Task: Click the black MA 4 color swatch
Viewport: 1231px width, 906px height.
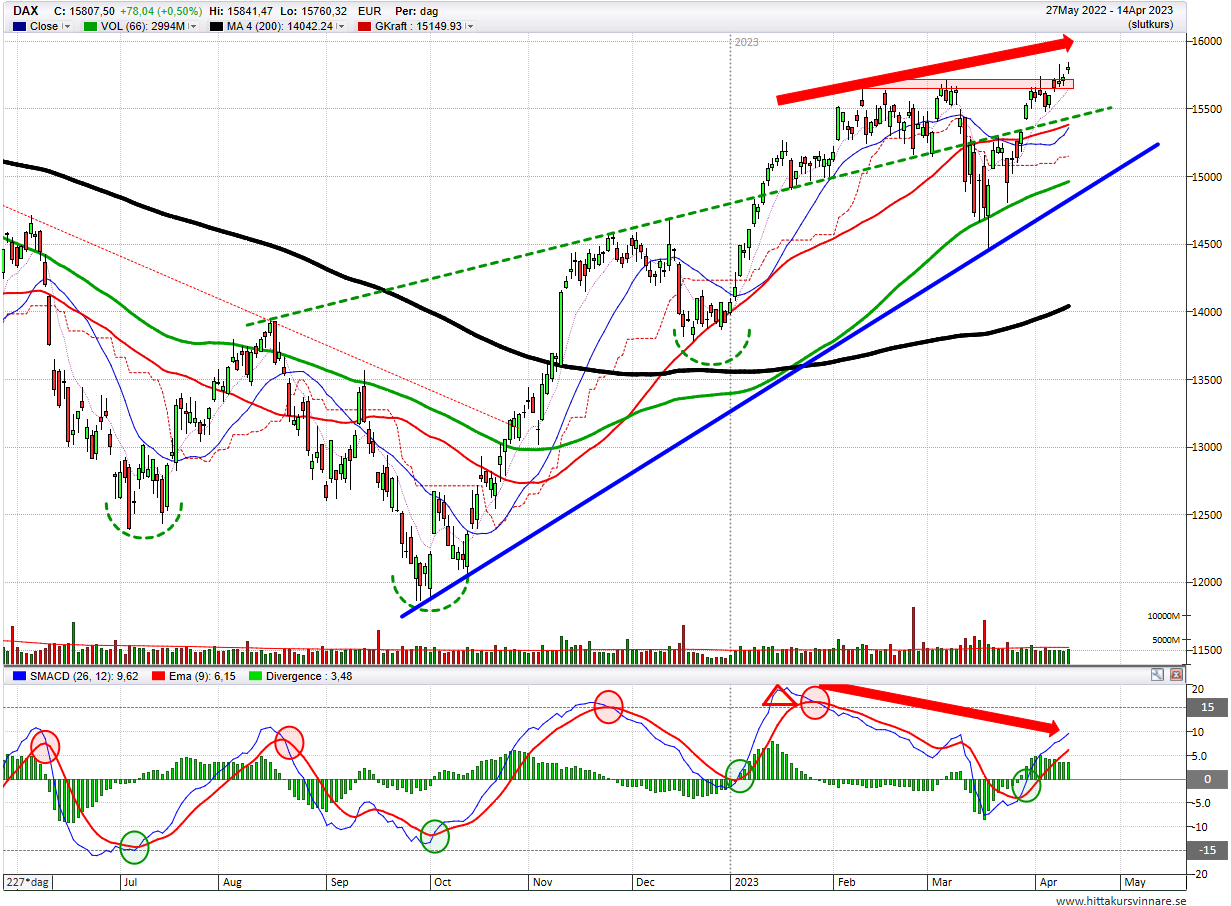Action: (217, 27)
